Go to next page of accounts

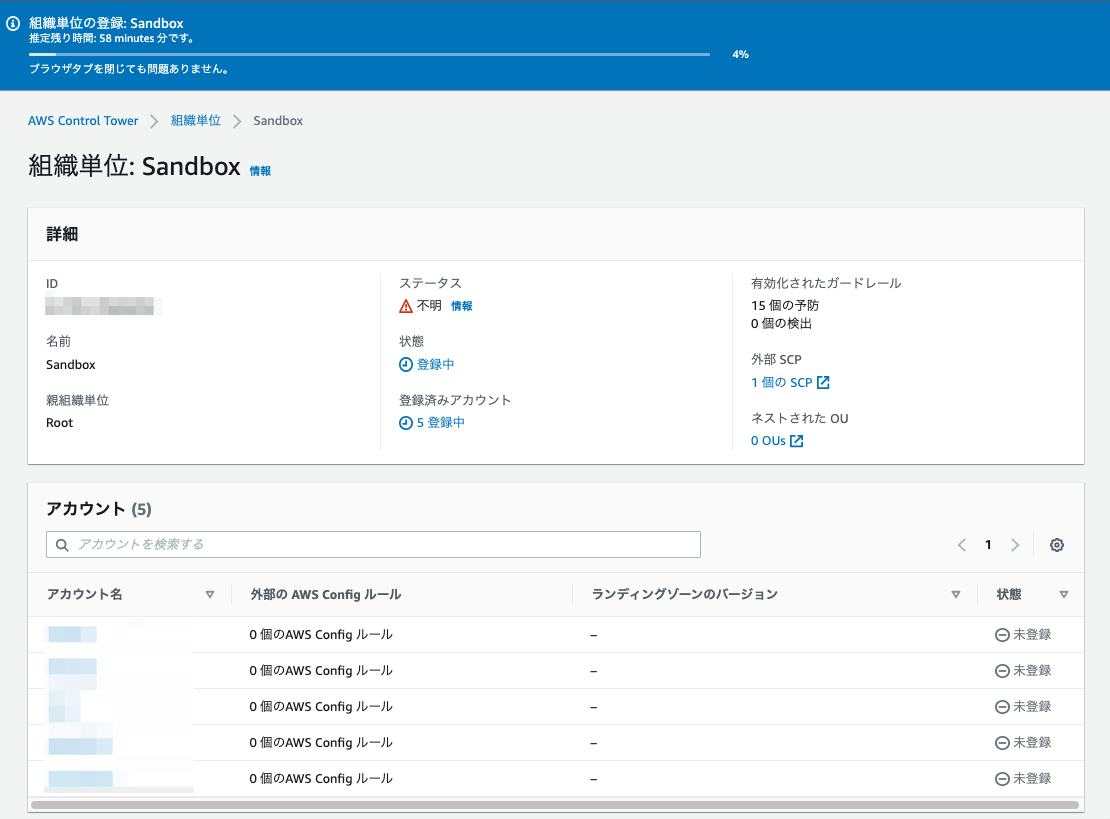point(1015,544)
